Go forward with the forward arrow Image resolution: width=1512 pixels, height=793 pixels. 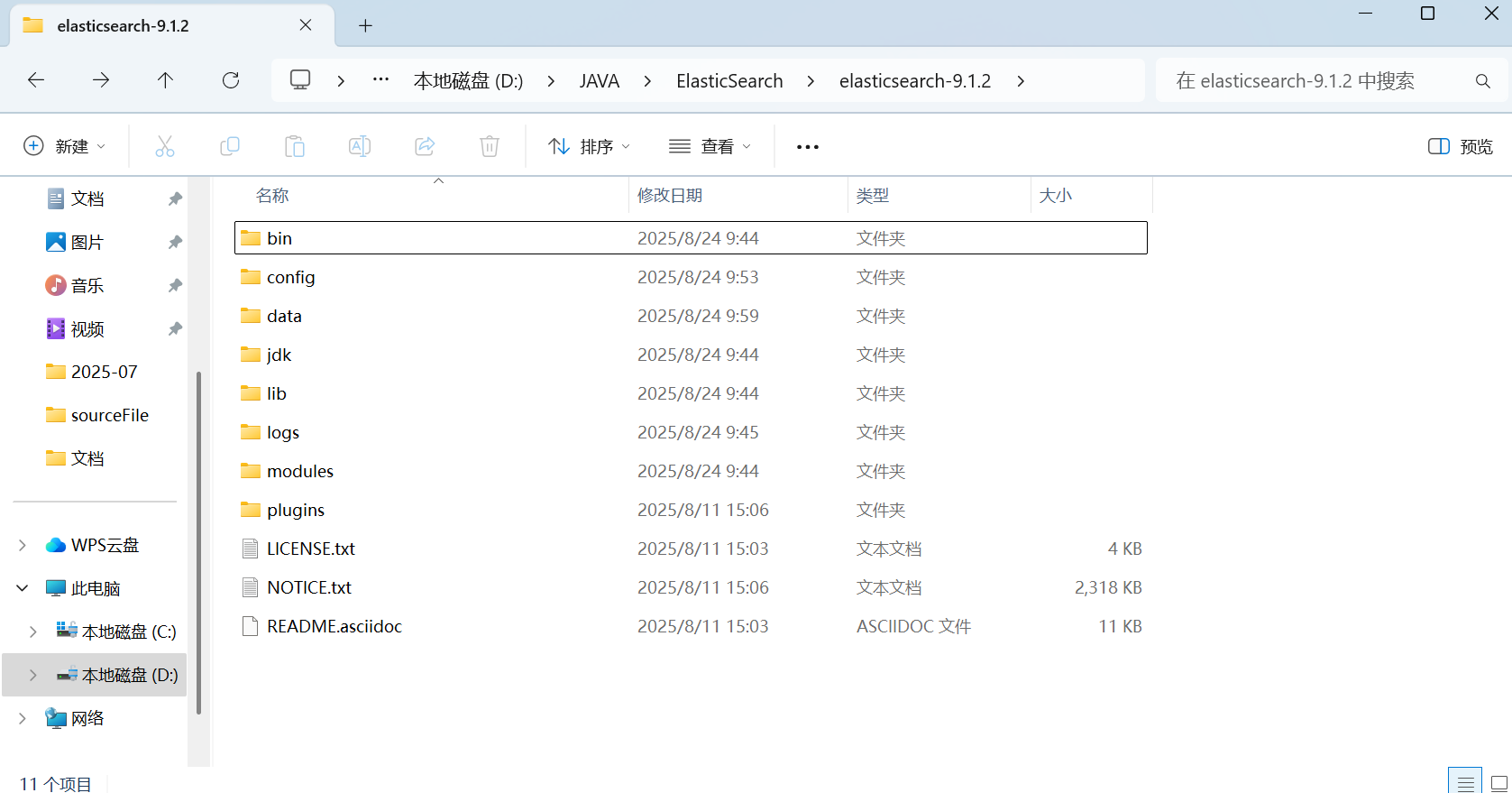tap(101, 80)
